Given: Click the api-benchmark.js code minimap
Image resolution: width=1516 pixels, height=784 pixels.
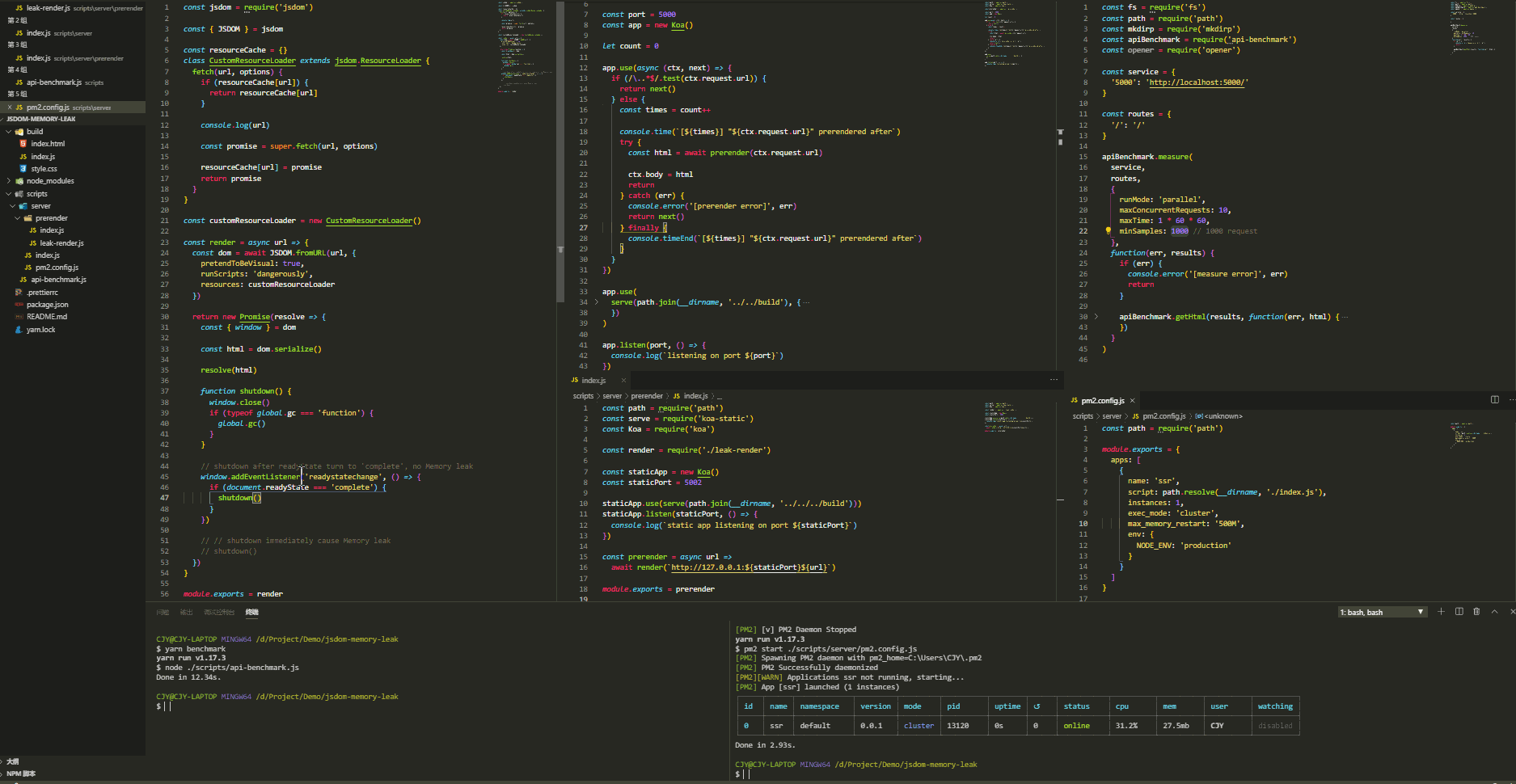Looking at the screenshot, I should pyautogui.click(x=1472, y=27).
